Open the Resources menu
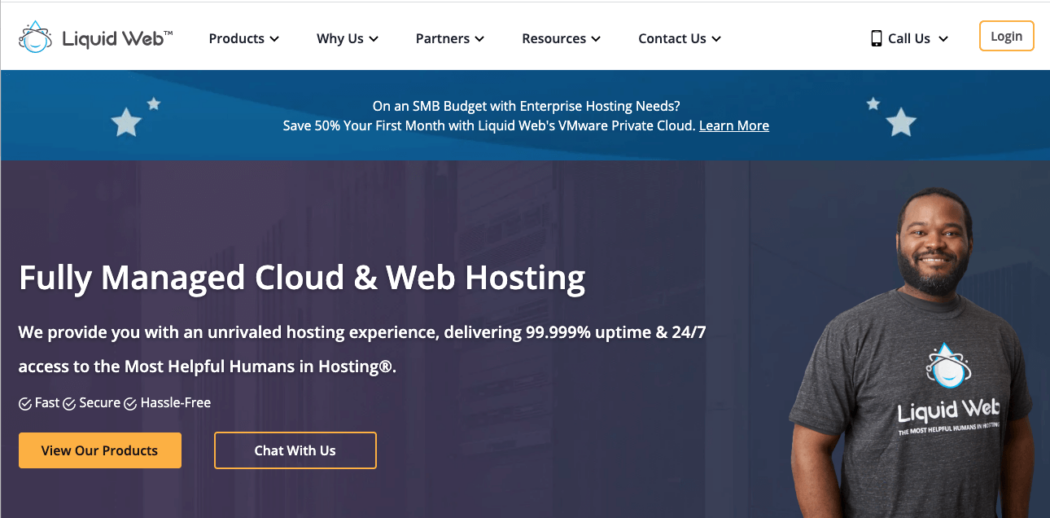This screenshot has height=518, width=1050. point(554,38)
